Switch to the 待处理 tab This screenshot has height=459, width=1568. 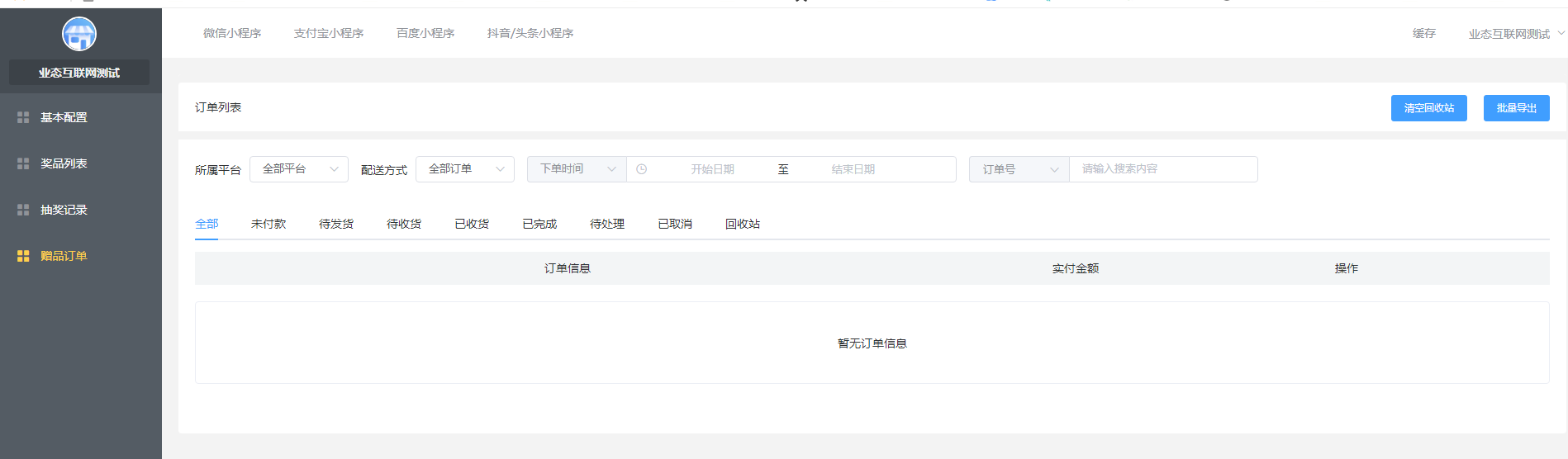click(x=607, y=224)
